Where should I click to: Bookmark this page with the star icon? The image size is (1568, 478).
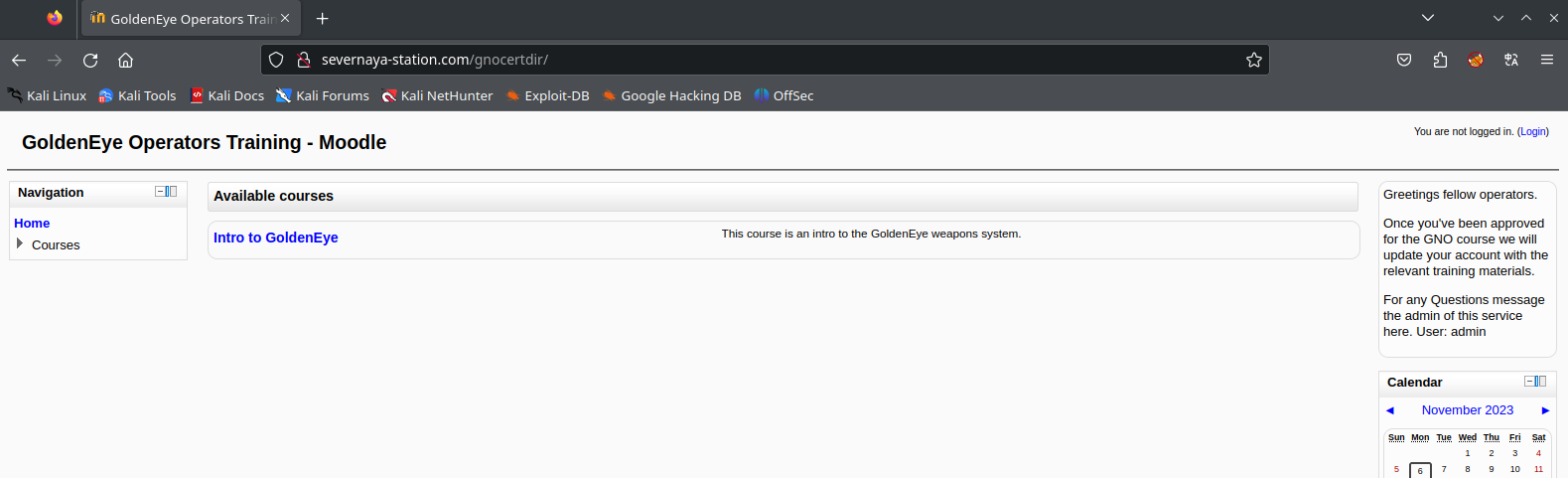coord(1254,60)
